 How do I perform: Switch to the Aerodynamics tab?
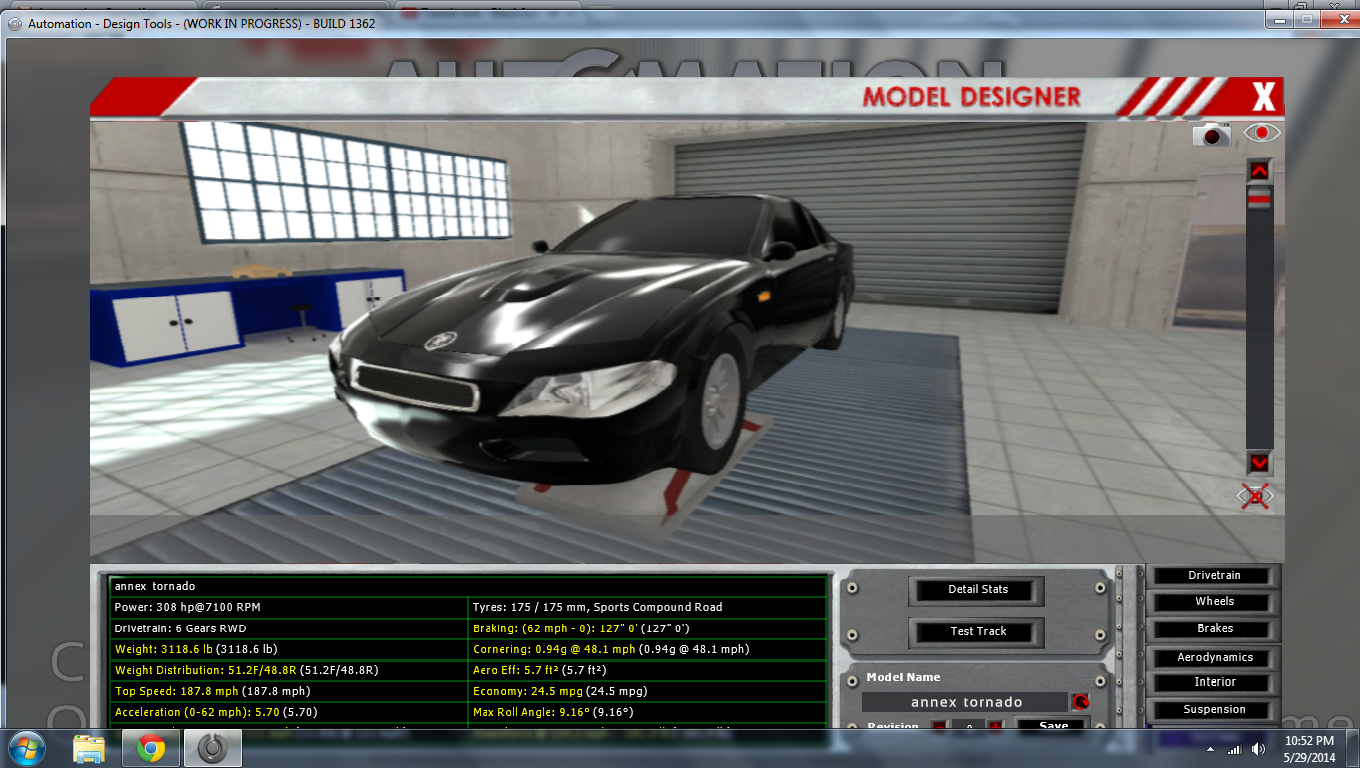point(1214,658)
